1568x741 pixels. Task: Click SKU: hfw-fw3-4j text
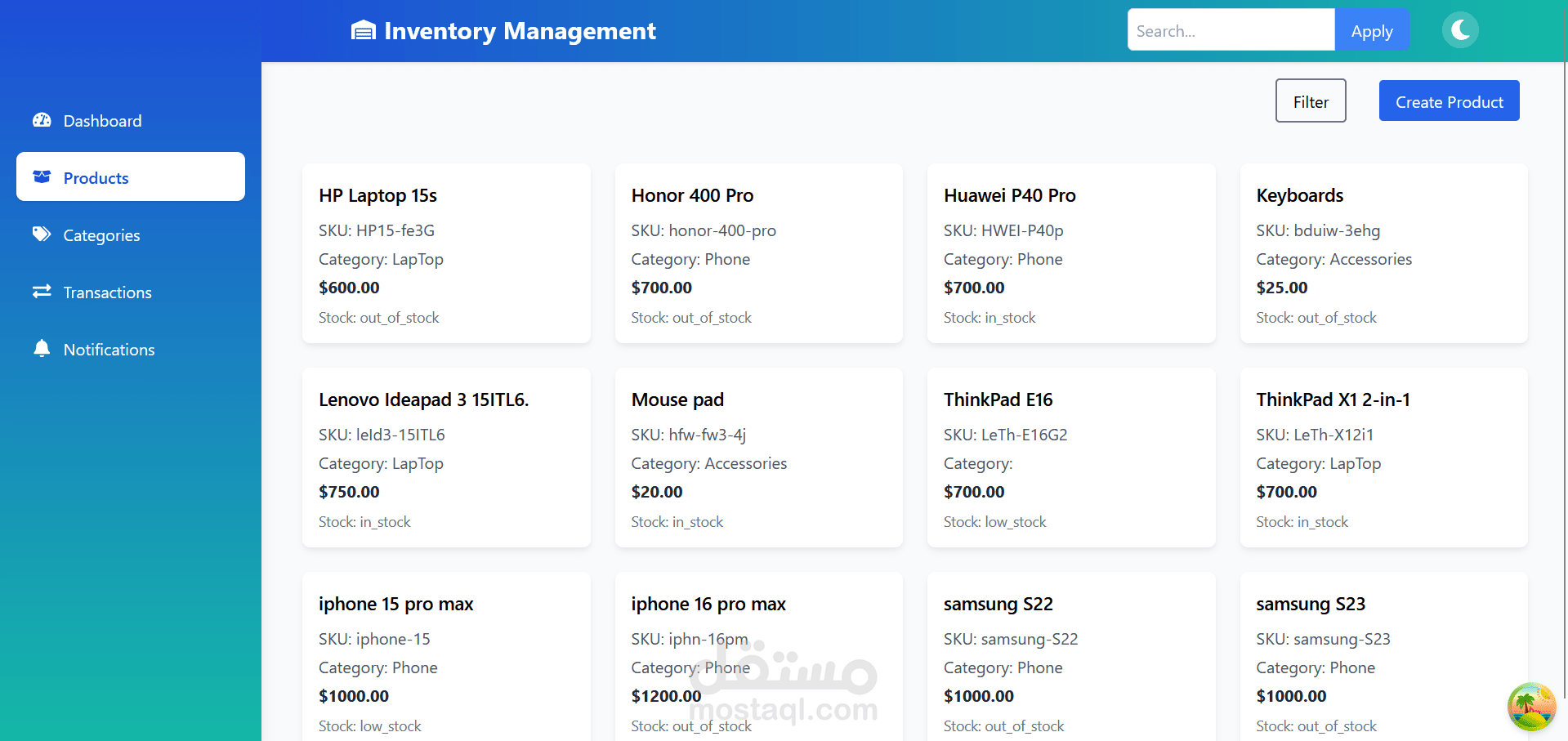[688, 435]
